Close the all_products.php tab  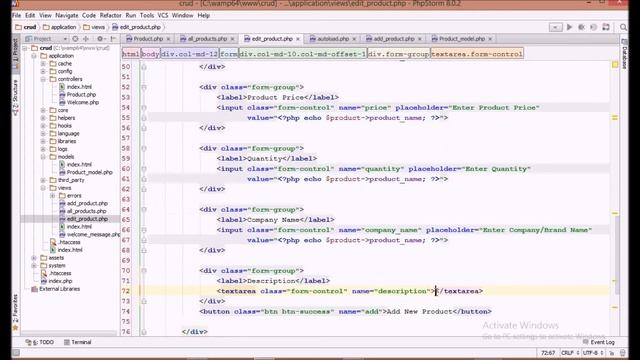232,39
